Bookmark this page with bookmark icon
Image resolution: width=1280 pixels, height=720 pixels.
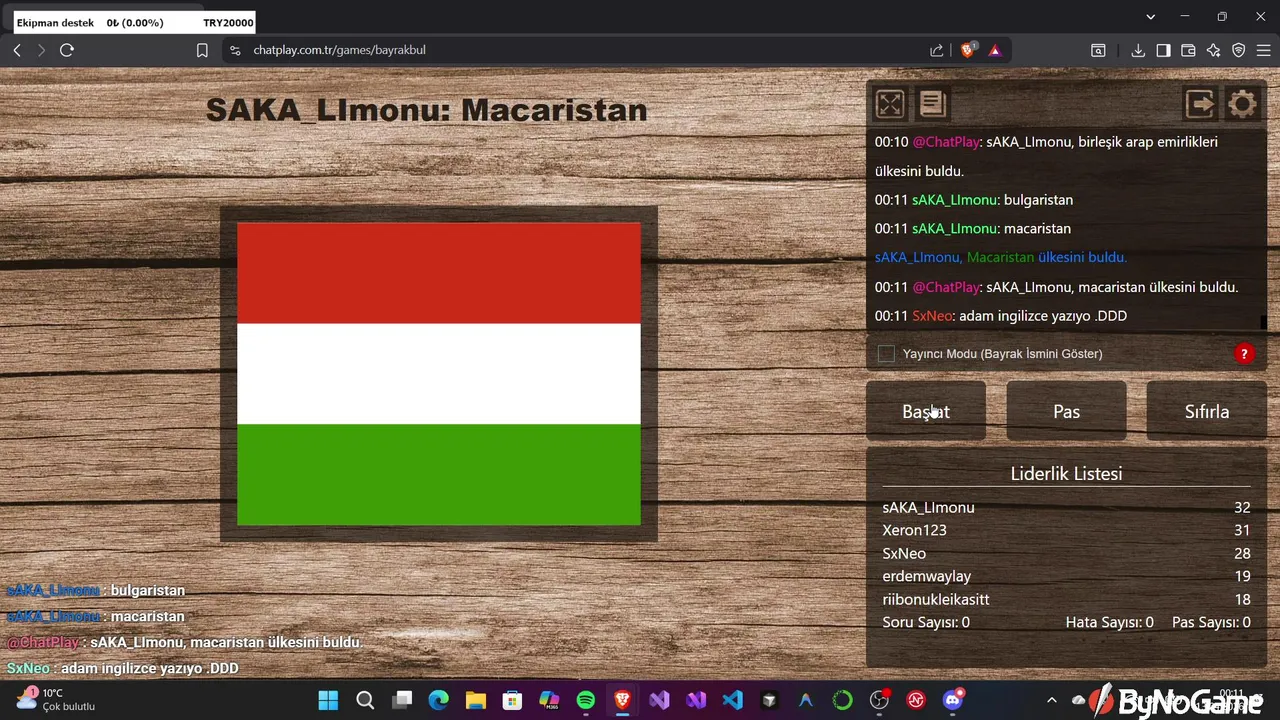[202, 50]
